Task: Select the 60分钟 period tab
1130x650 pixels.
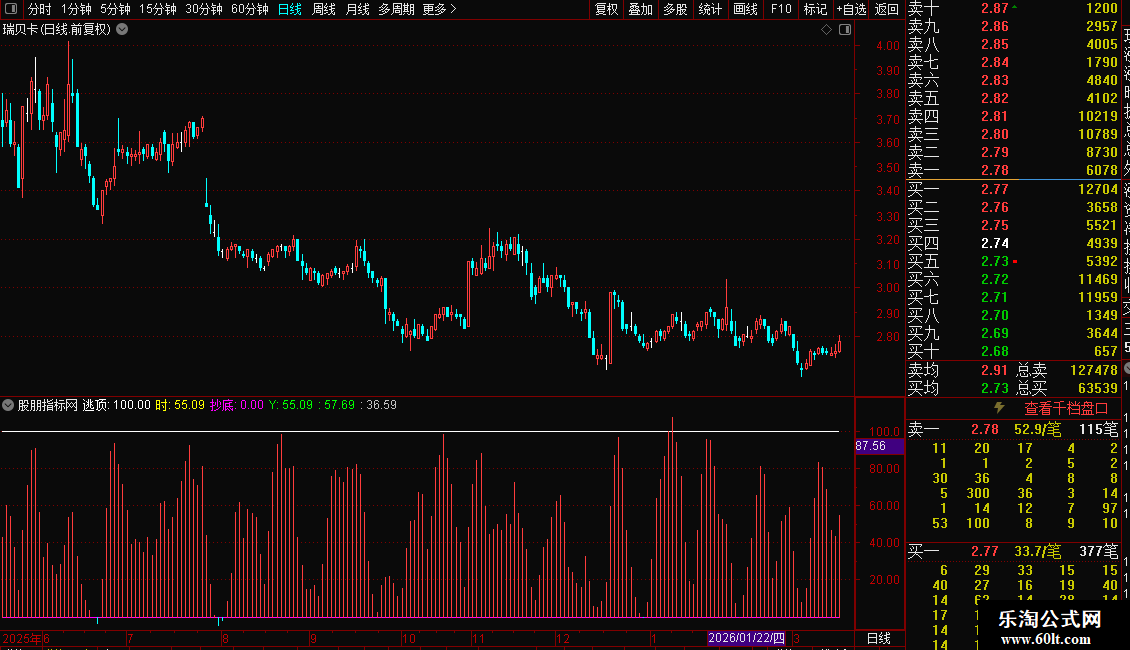Action: click(250, 9)
